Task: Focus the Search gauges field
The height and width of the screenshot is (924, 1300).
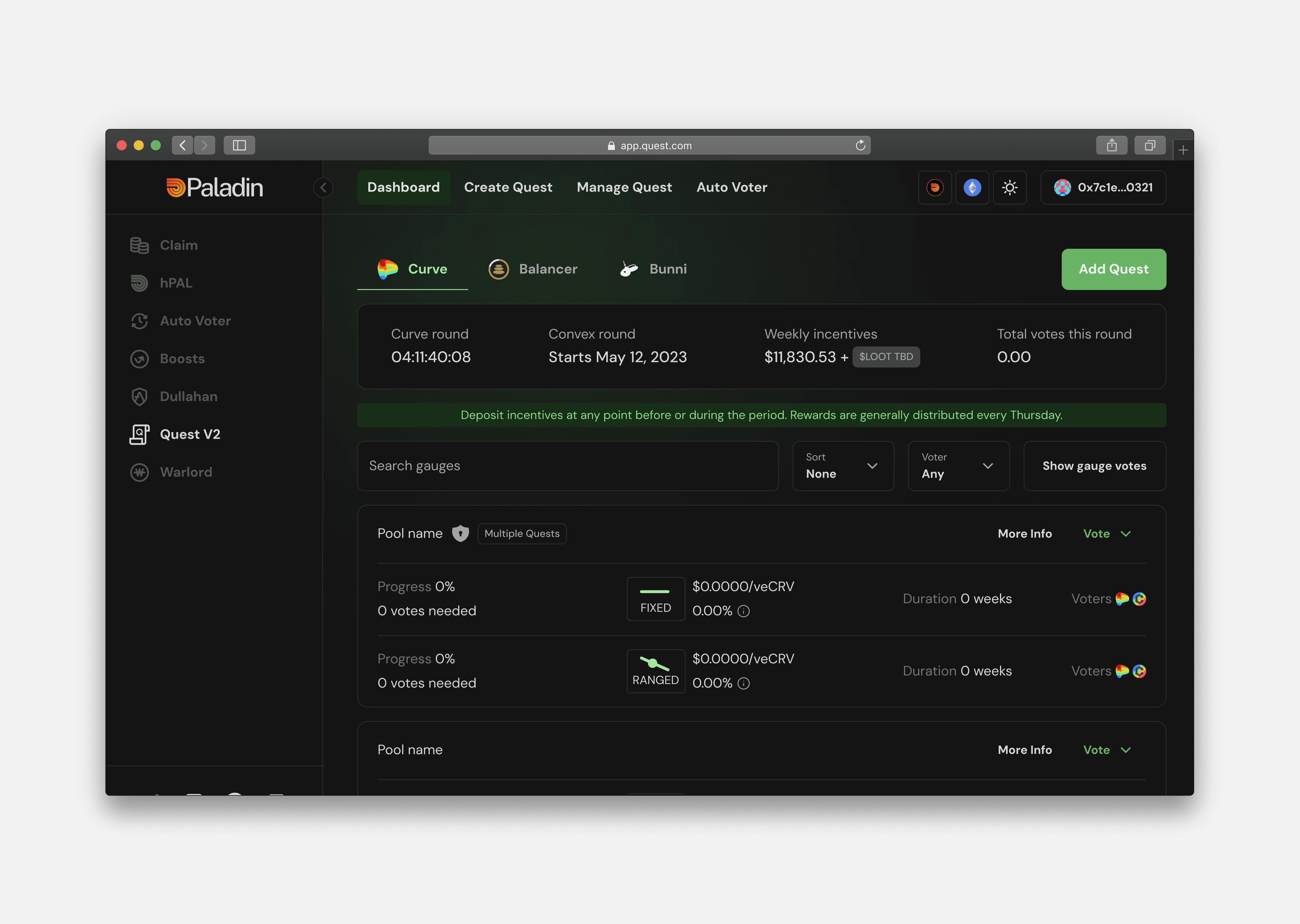Action: tap(568, 466)
